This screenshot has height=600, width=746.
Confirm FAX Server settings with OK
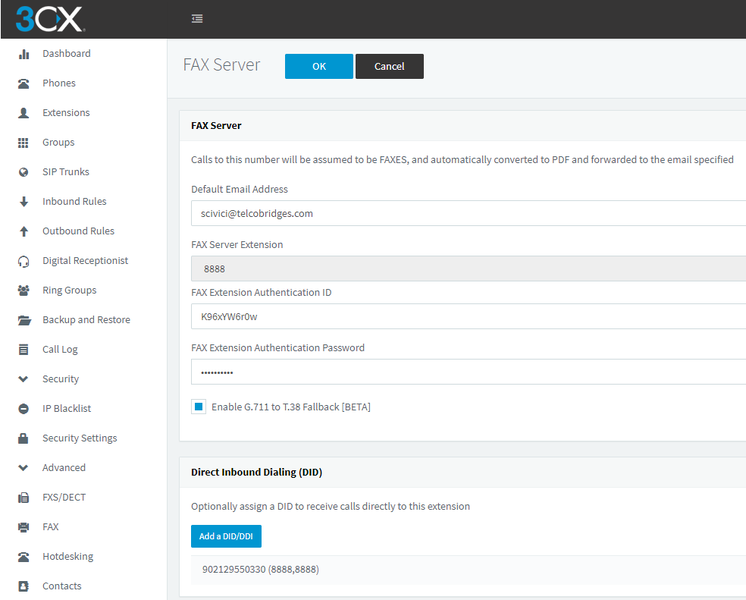[319, 66]
